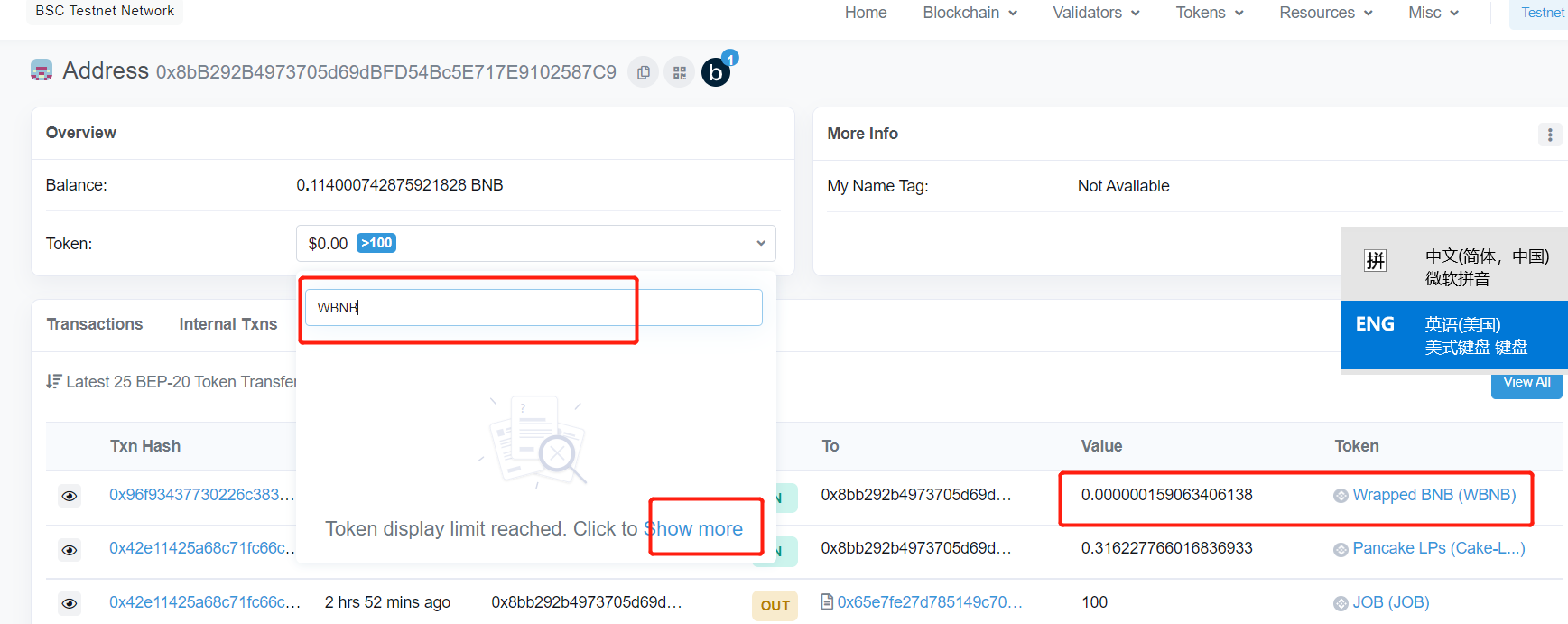Click the address blockie avatar icon
The height and width of the screenshot is (624, 1568).
point(42,70)
